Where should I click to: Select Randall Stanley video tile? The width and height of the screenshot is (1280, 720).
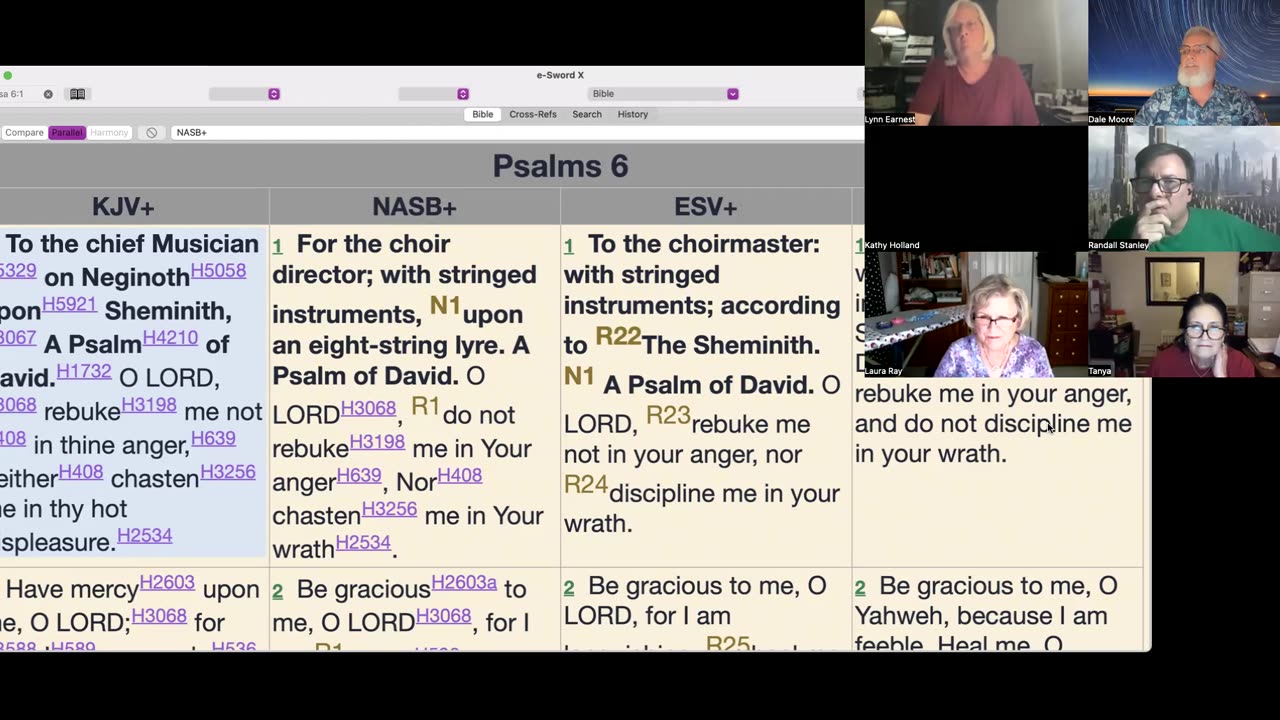click(1184, 188)
